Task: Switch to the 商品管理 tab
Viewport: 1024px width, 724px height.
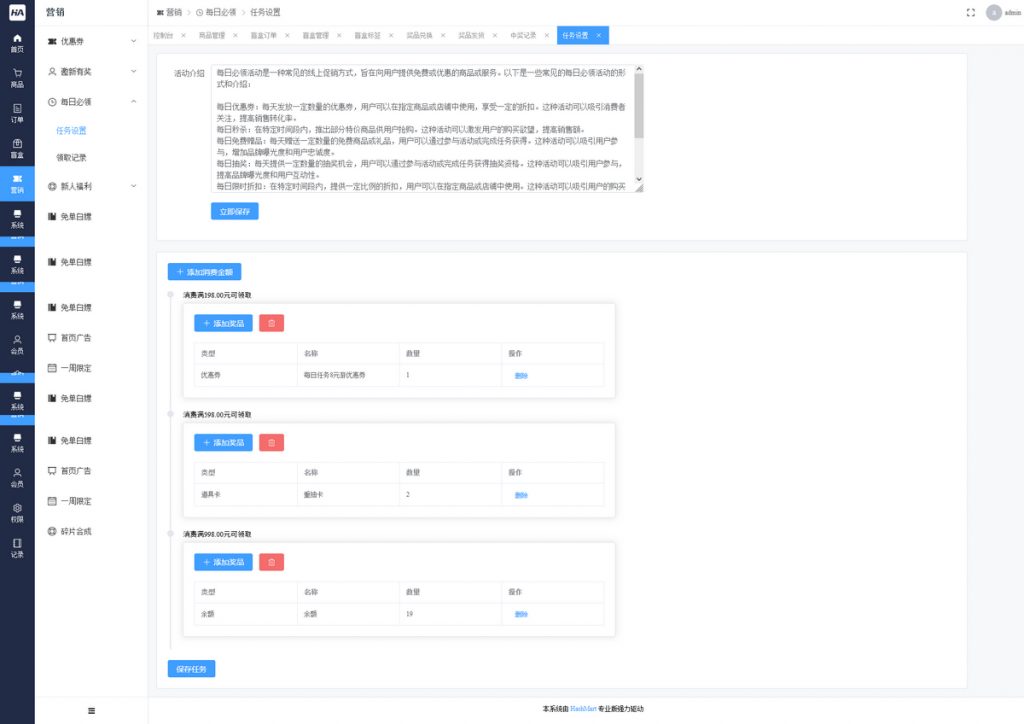Action: [212, 35]
